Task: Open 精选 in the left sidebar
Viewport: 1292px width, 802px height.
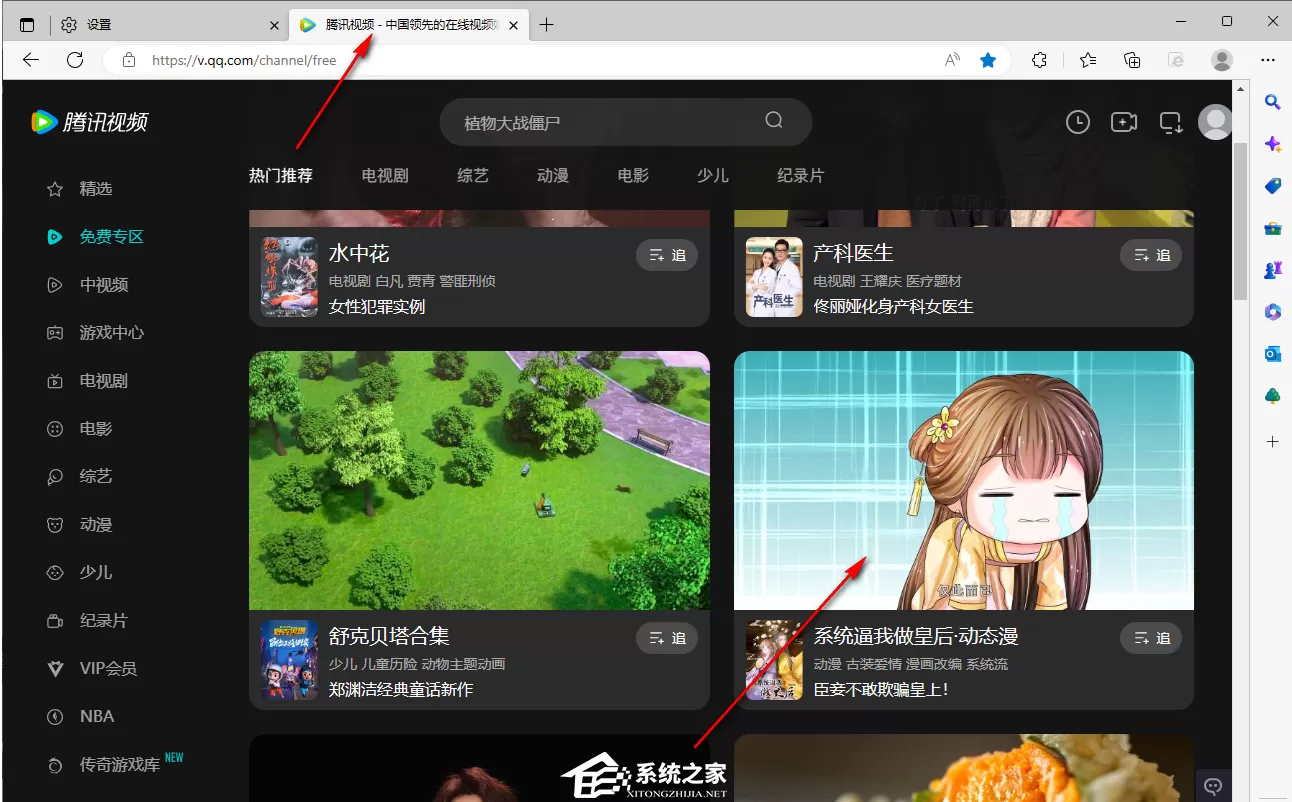Action: pyautogui.click(x=96, y=189)
